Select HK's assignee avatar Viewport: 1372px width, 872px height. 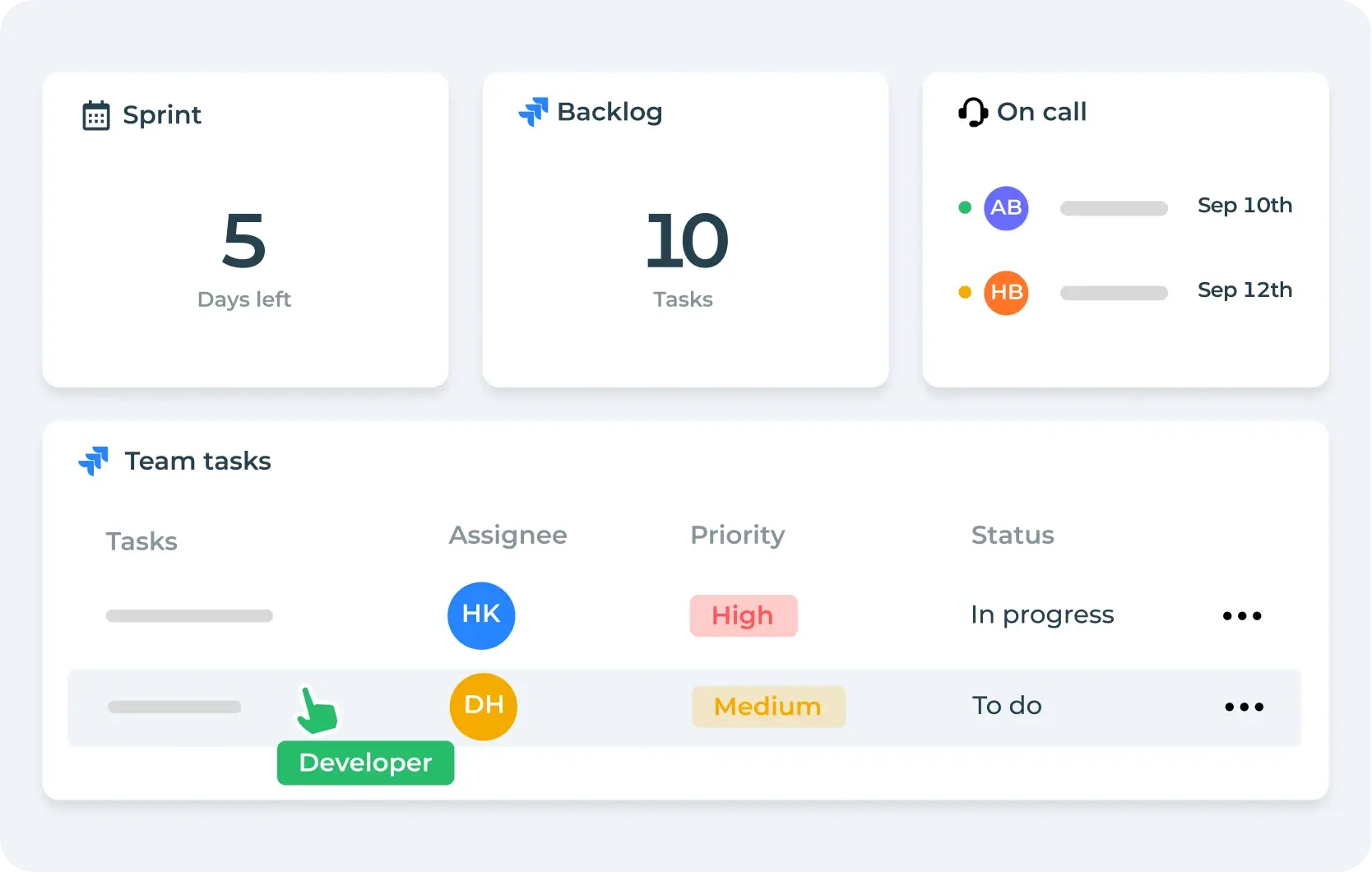pos(481,615)
